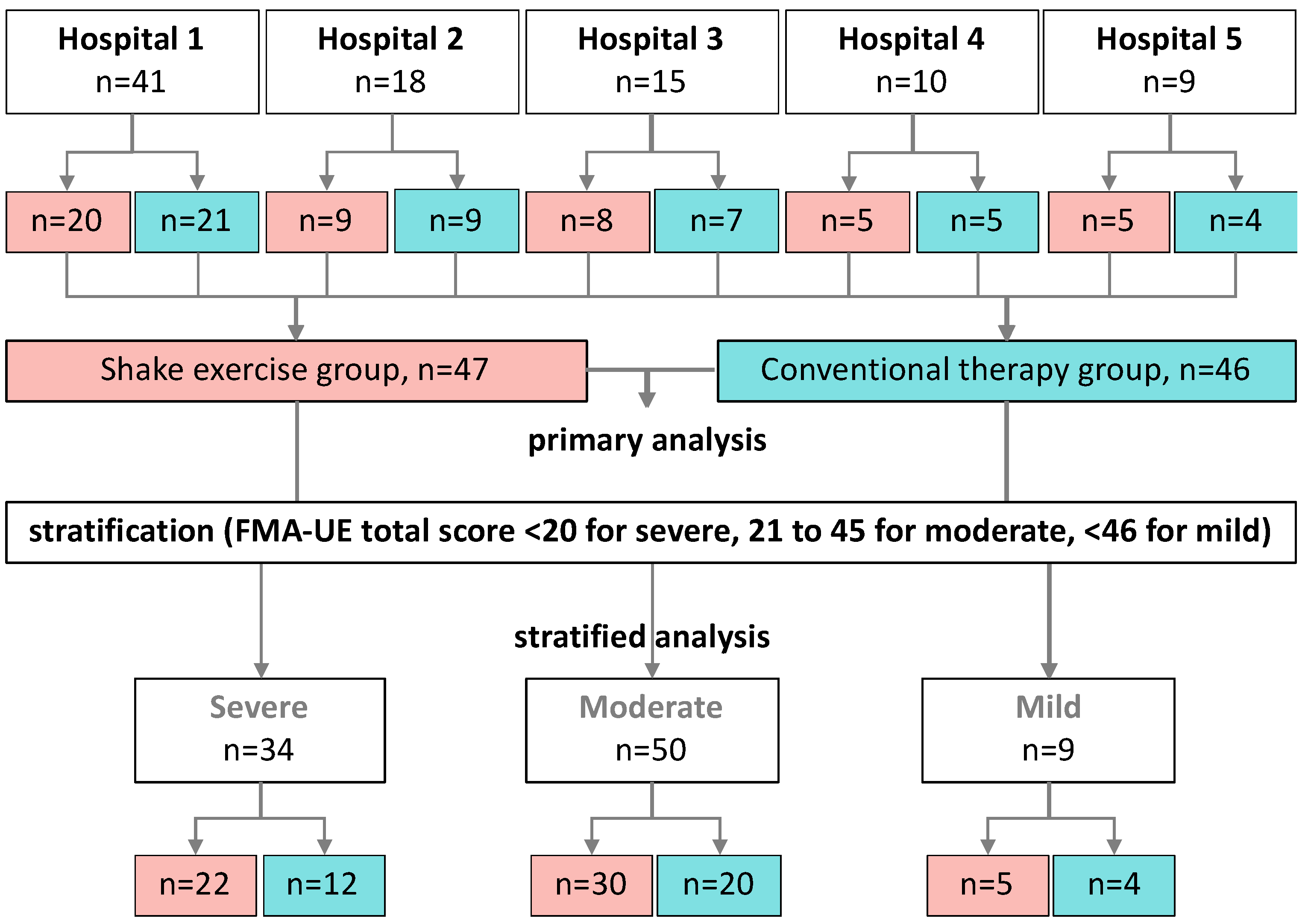Click the pink n=5 box under Mild
The height and width of the screenshot is (924, 1308).
[x=988, y=885]
